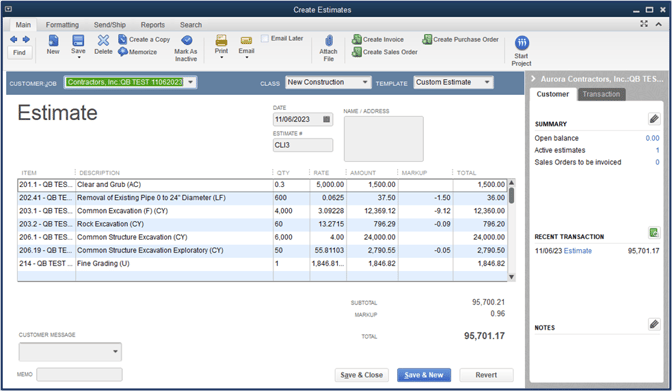Open the date calendar picker

coord(327,119)
